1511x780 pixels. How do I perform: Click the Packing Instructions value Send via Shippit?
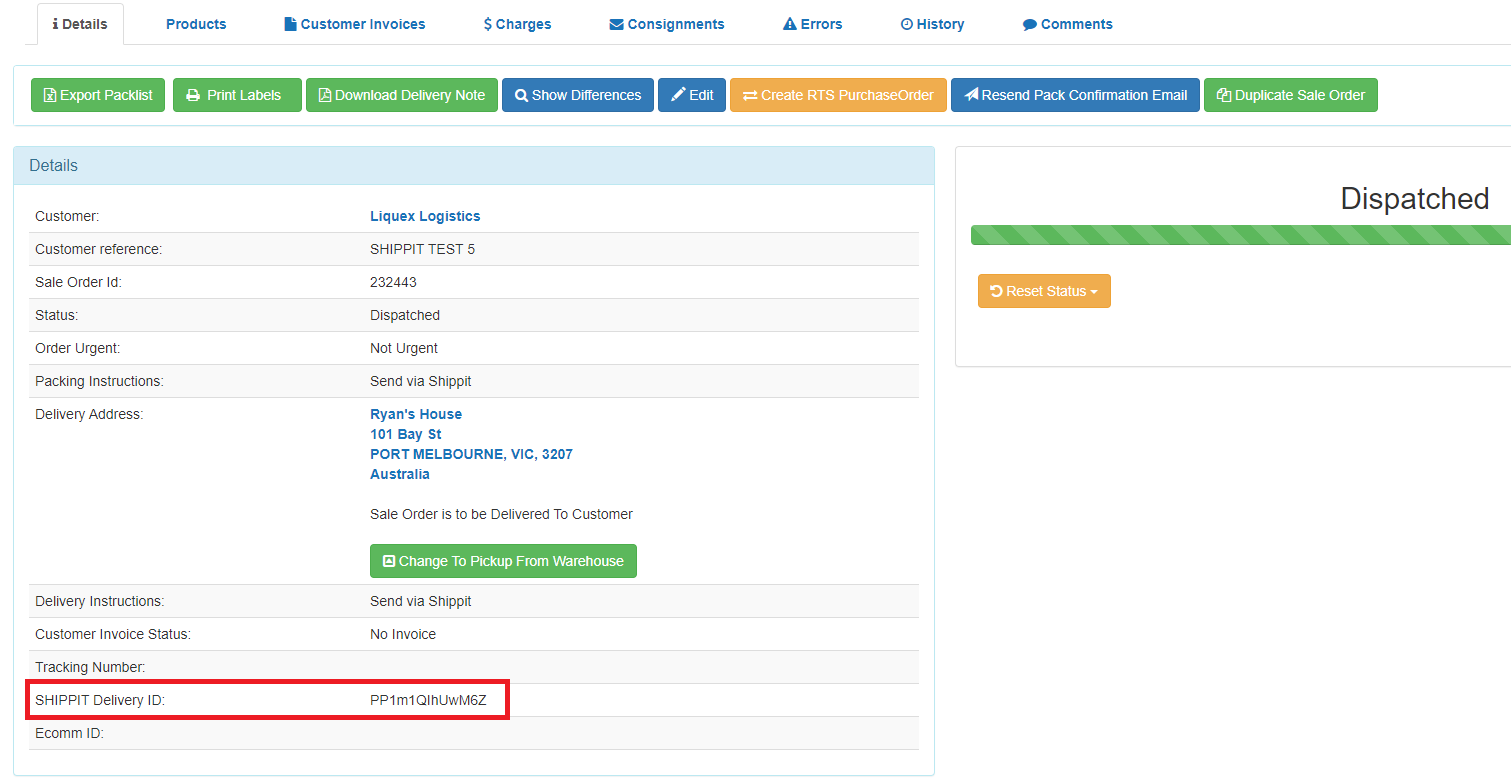tap(421, 381)
